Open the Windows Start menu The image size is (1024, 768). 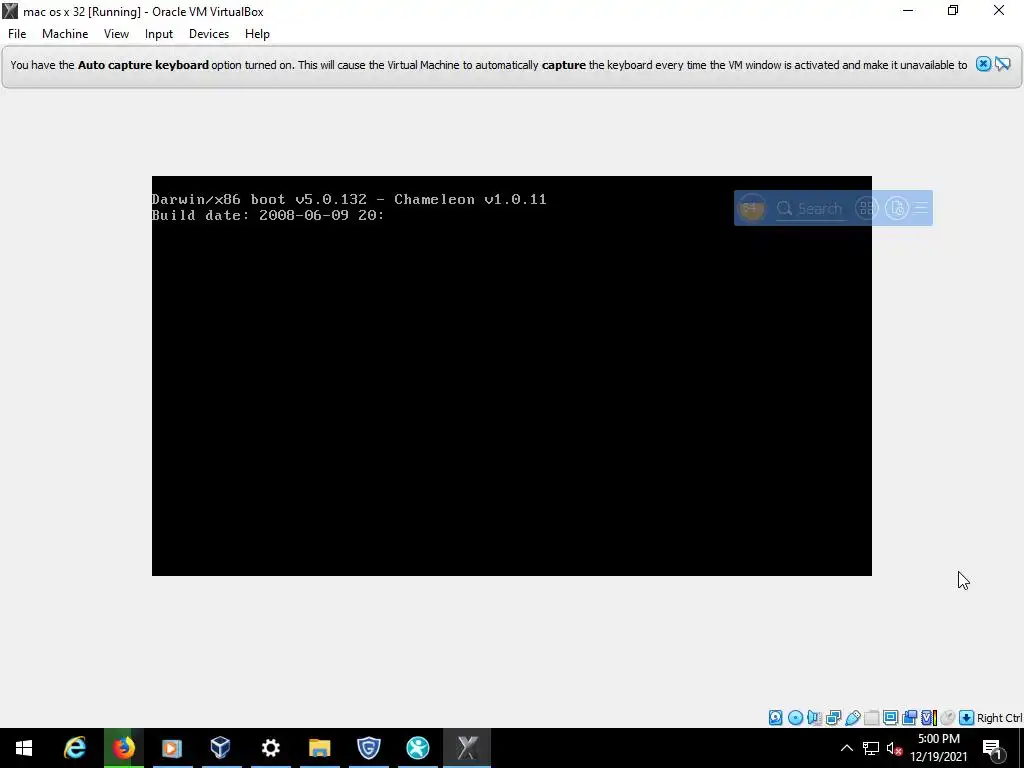tap(24, 748)
